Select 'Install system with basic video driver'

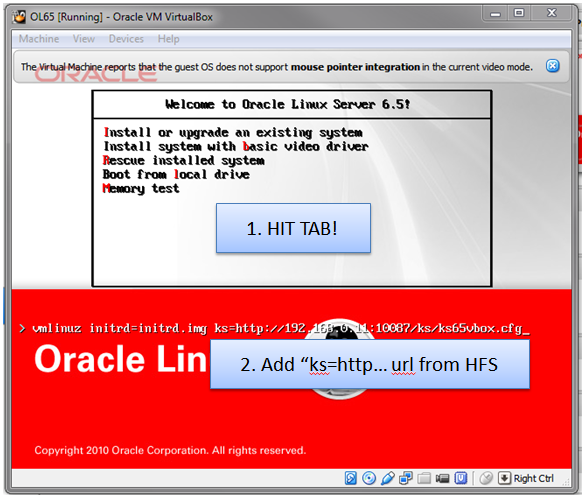click(x=236, y=146)
